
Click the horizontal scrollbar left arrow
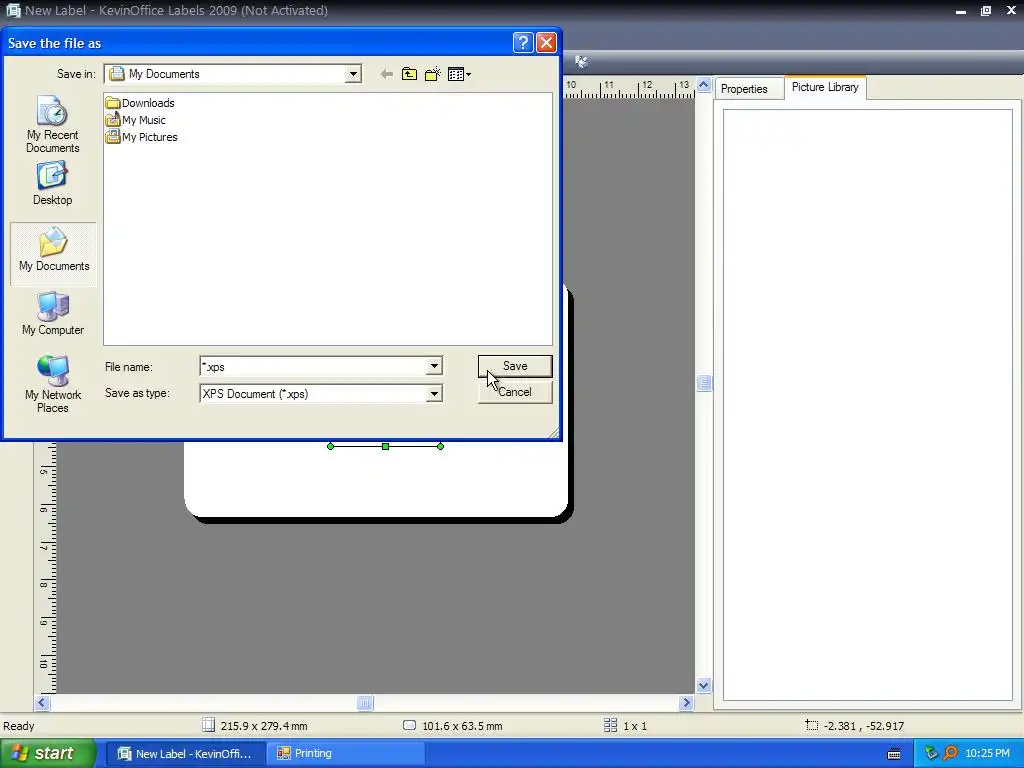[42, 703]
